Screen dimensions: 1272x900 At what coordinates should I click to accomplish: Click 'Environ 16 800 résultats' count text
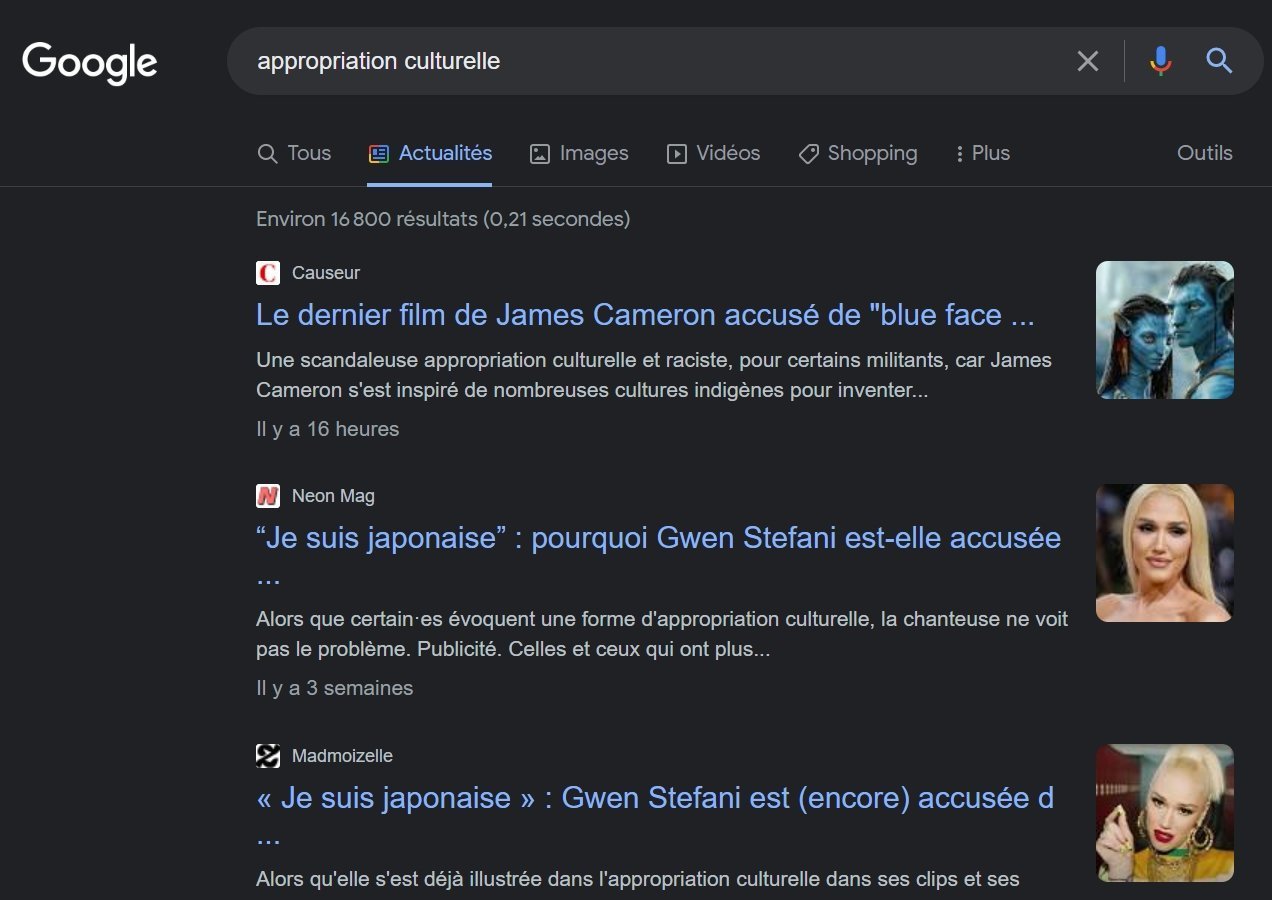click(443, 219)
